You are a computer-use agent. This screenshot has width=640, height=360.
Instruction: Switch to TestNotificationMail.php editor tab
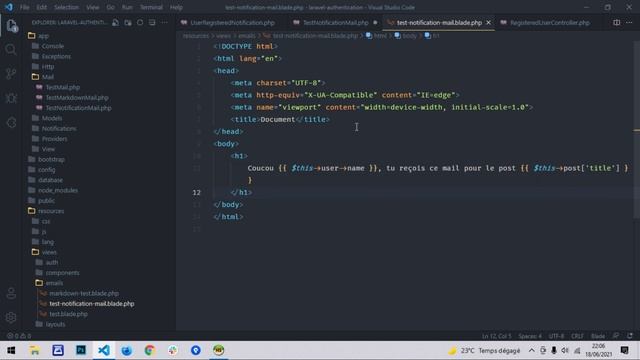pyautogui.click(x=336, y=23)
